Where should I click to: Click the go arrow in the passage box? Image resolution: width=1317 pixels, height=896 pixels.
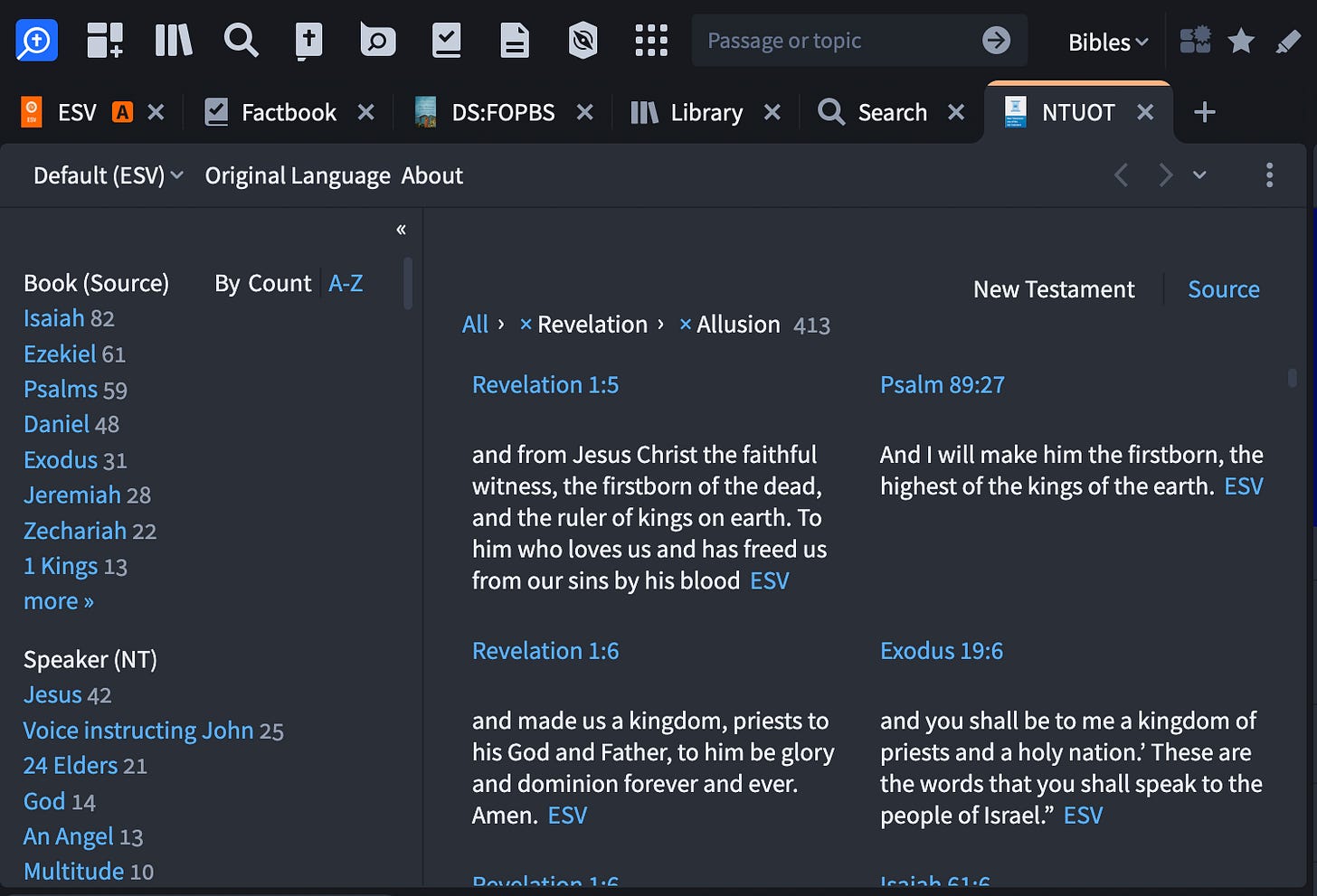[x=996, y=40]
